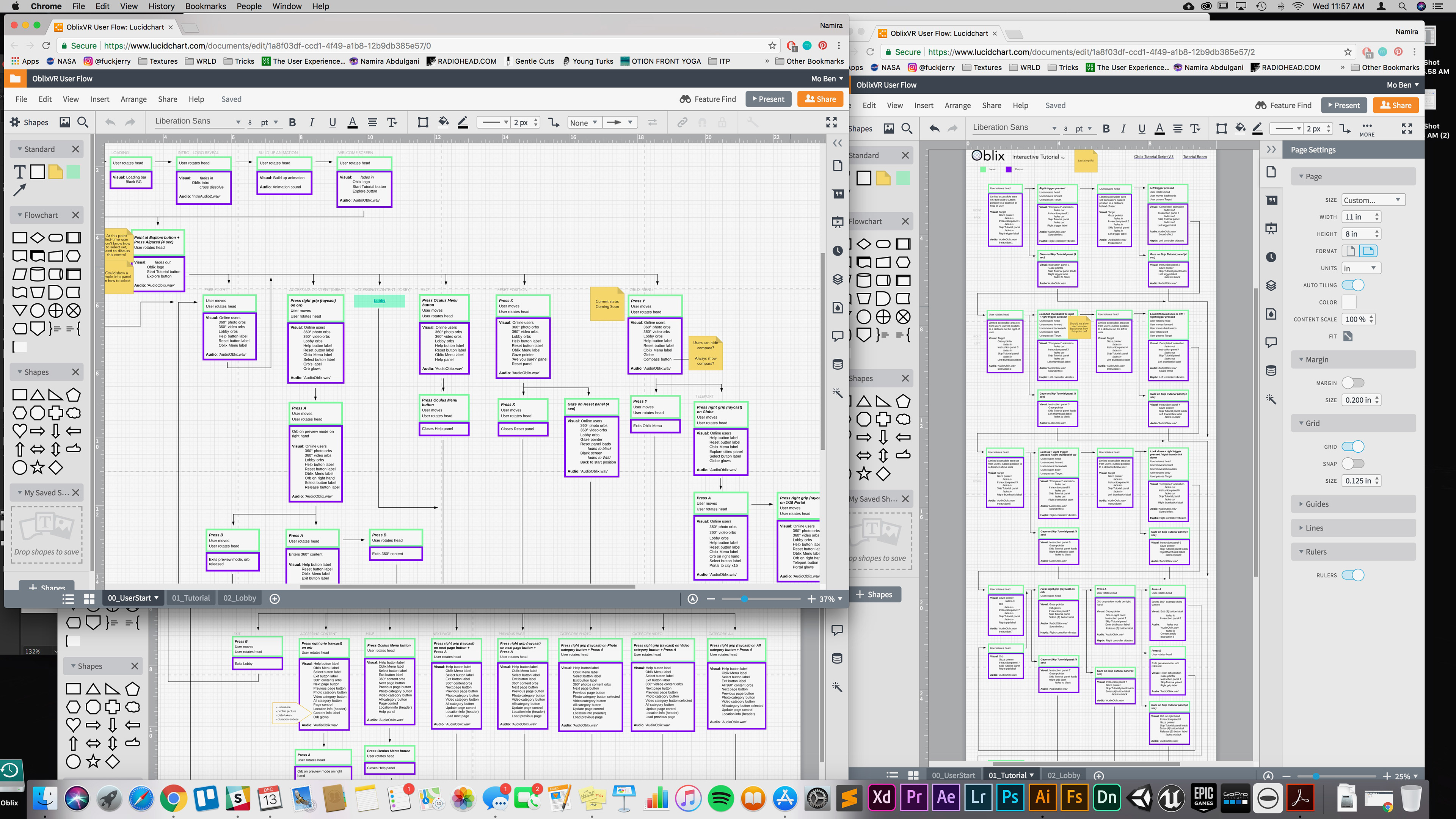Click the orange Share button in left window
The height and width of the screenshot is (819, 1456).
point(819,99)
